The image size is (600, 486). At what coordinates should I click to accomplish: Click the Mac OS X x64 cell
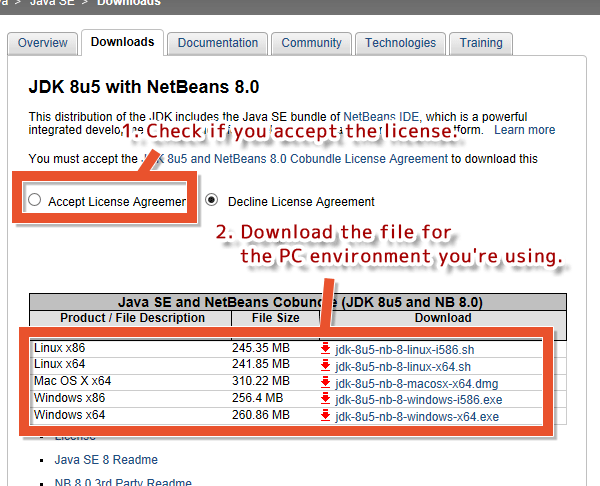tap(72, 381)
